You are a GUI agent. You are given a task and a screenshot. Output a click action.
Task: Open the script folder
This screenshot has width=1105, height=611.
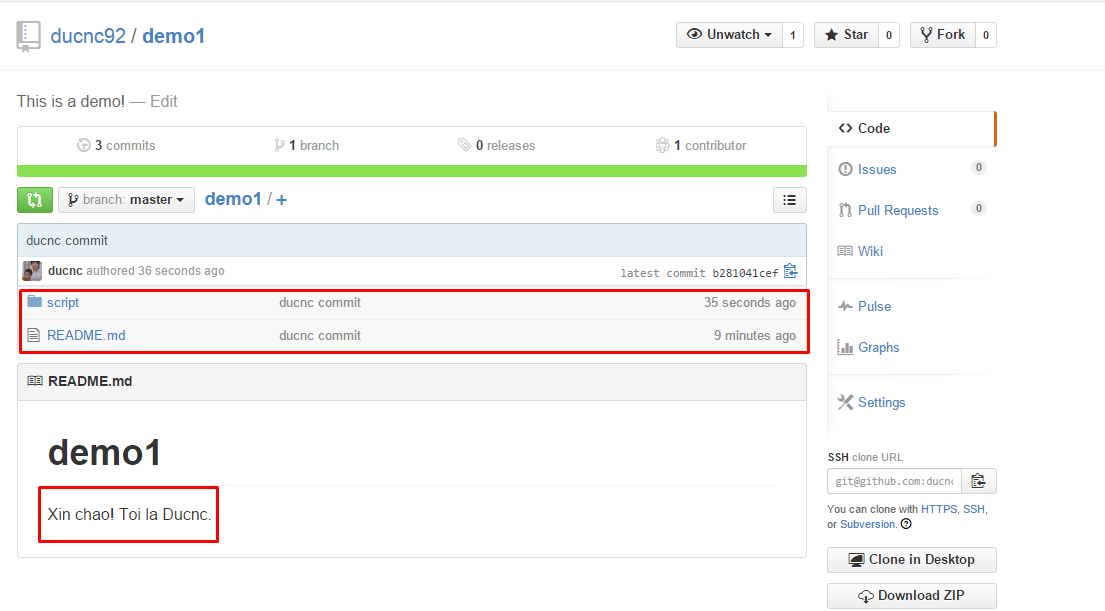[63, 302]
